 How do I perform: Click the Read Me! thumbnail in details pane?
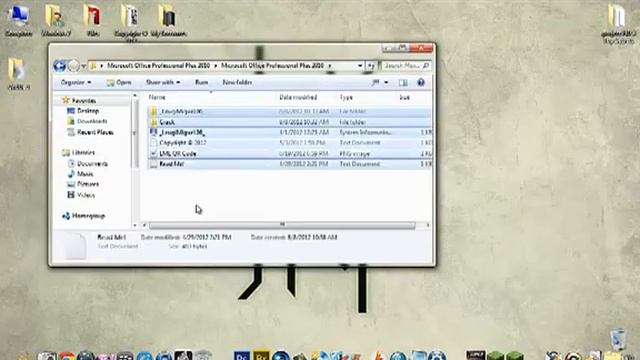tap(76, 247)
